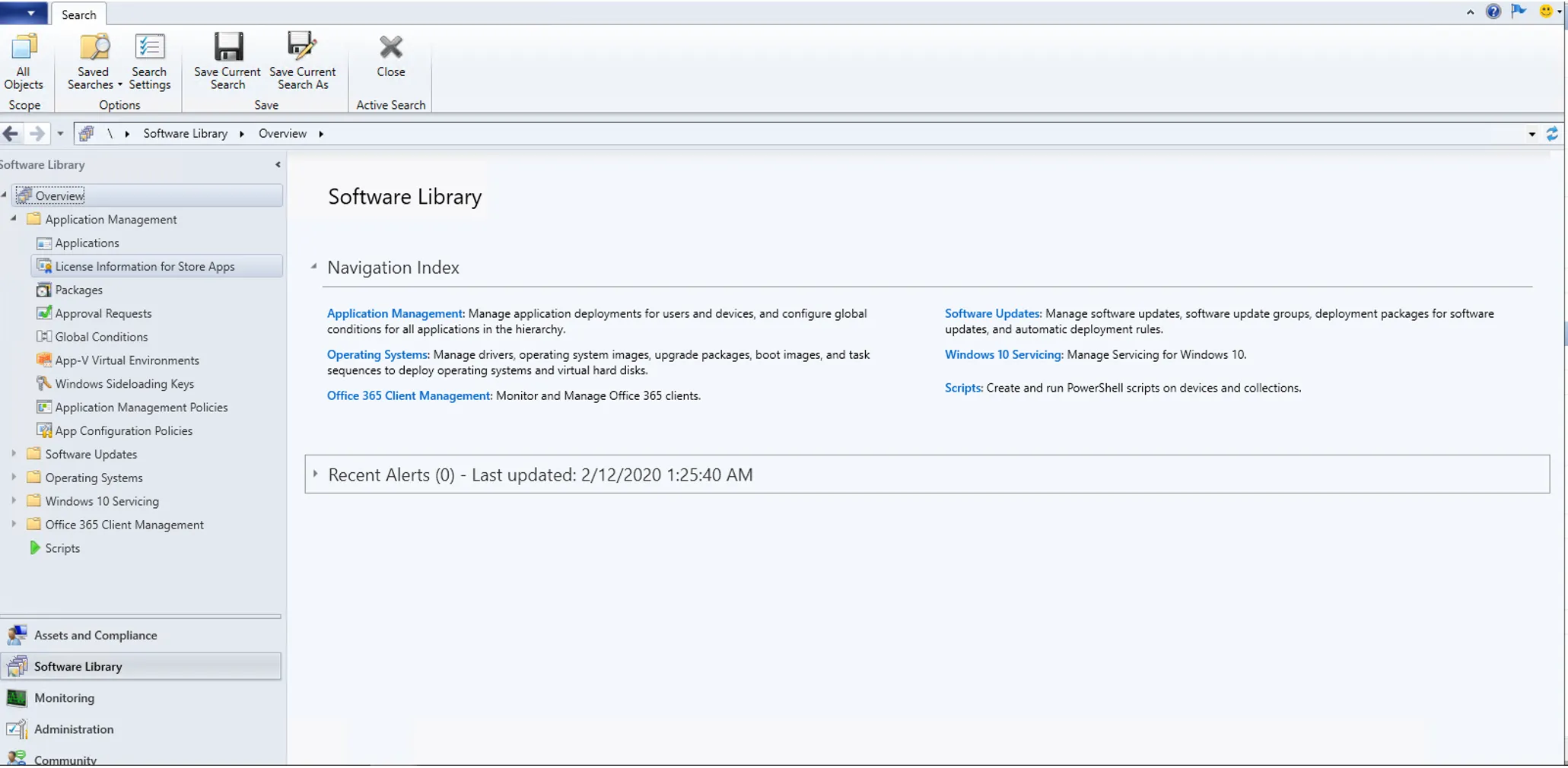This screenshot has width=1568, height=768.
Task: Follow the Windows 10 Servicing link
Action: tap(1003, 354)
